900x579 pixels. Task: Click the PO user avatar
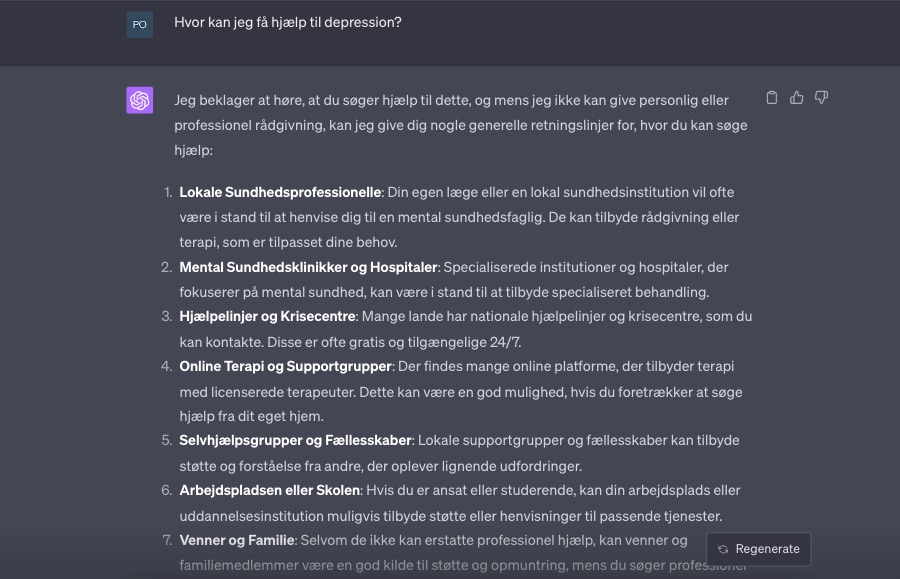click(x=140, y=24)
